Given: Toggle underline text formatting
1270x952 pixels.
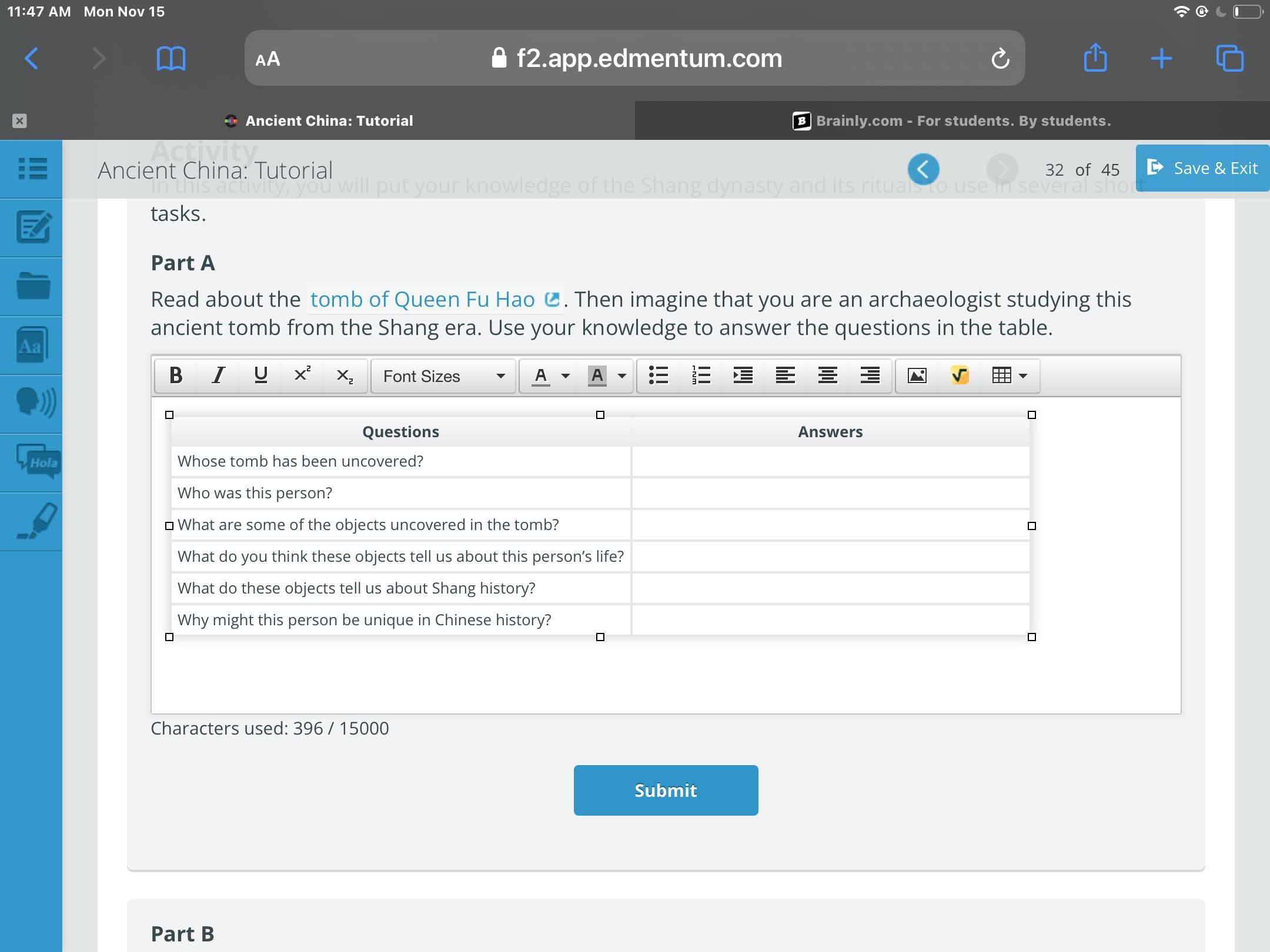Looking at the screenshot, I should (x=260, y=376).
